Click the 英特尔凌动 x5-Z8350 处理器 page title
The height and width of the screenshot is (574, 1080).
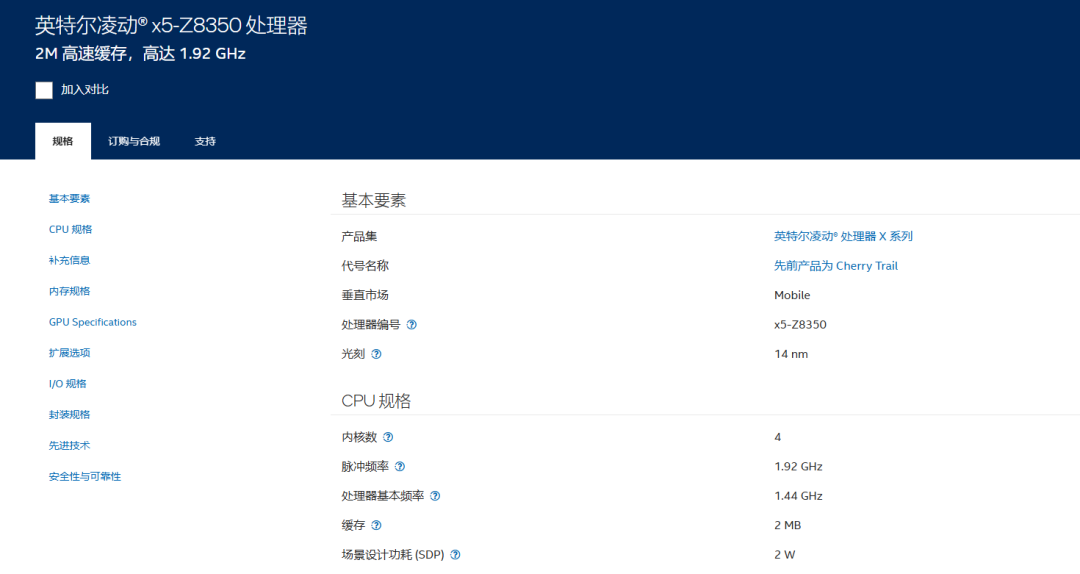pyautogui.click(x=171, y=25)
